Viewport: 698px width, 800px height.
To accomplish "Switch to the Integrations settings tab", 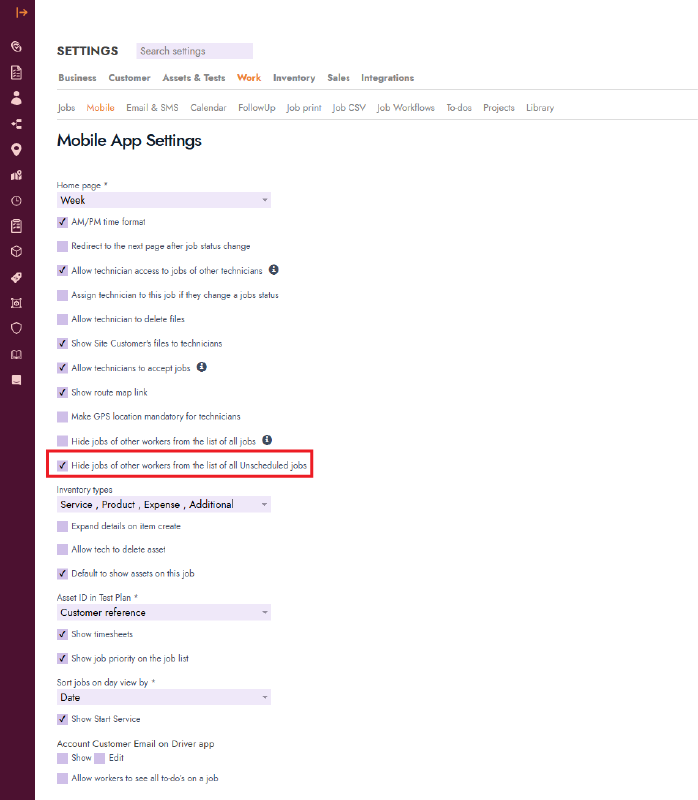I will (387, 78).
